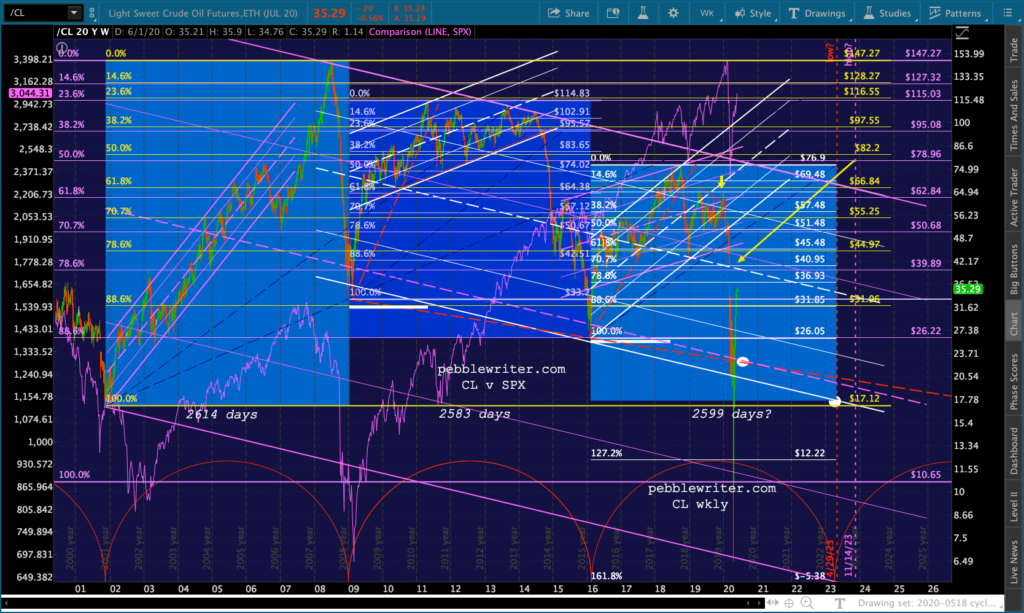This screenshot has width=1024, height=613.
Task: Open chart settings gear icon
Action: [x=673, y=13]
